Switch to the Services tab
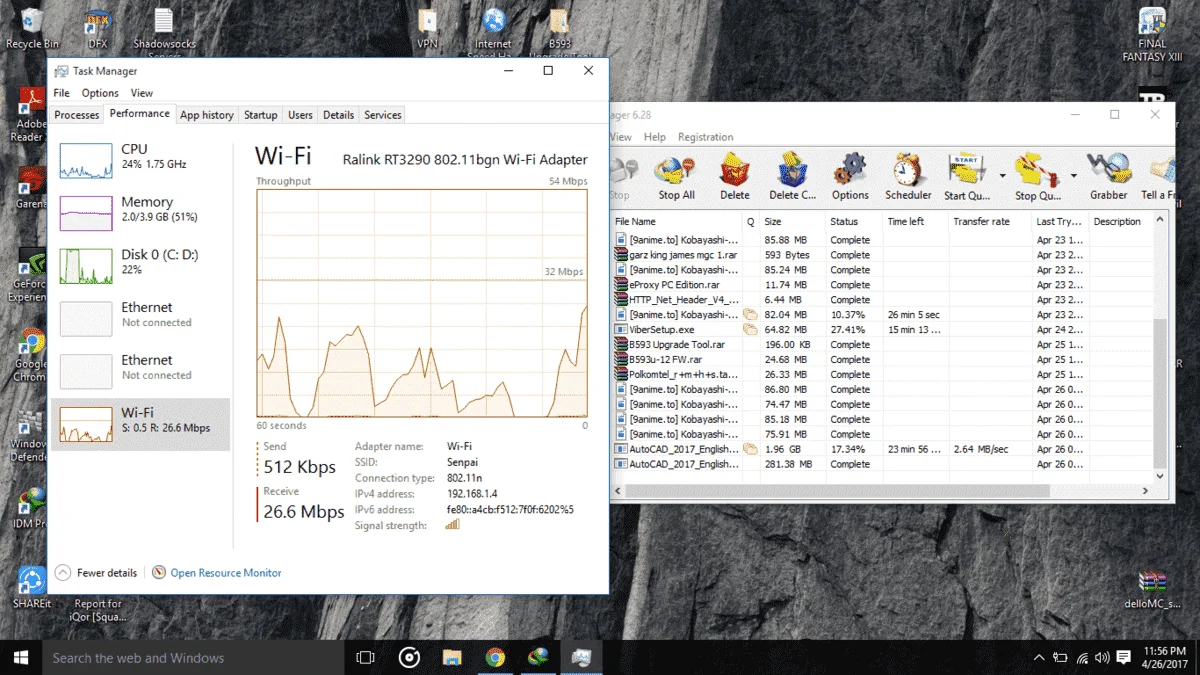The height and width of the screenshot is (675, 1200). 382,115
